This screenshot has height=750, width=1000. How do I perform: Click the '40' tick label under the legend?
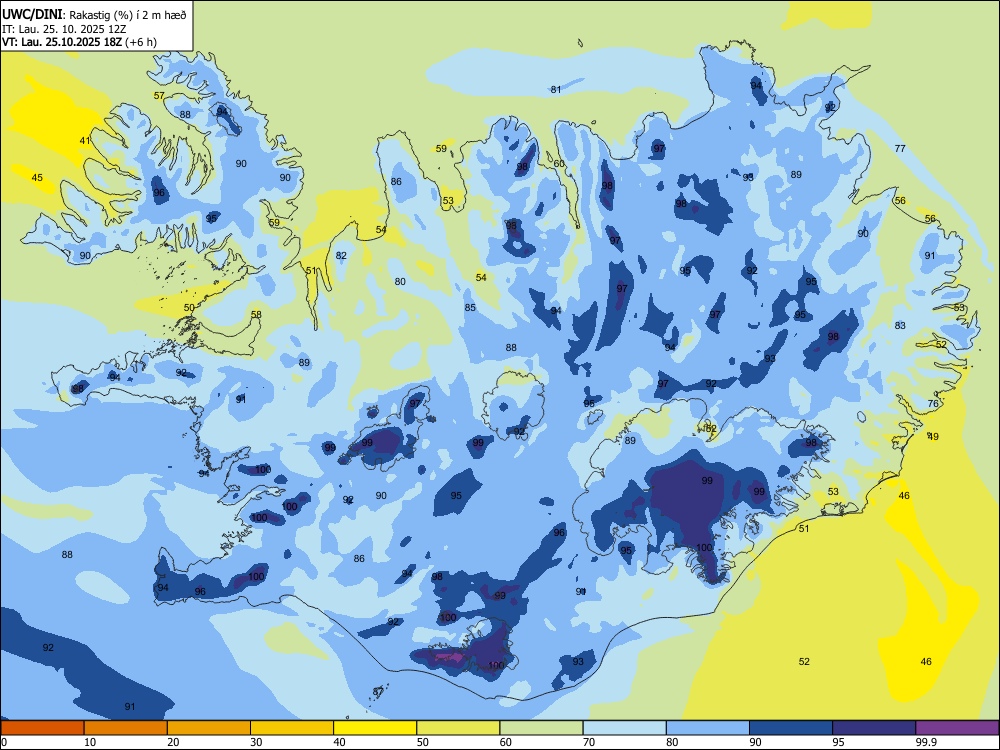click(x=339, y=742)
